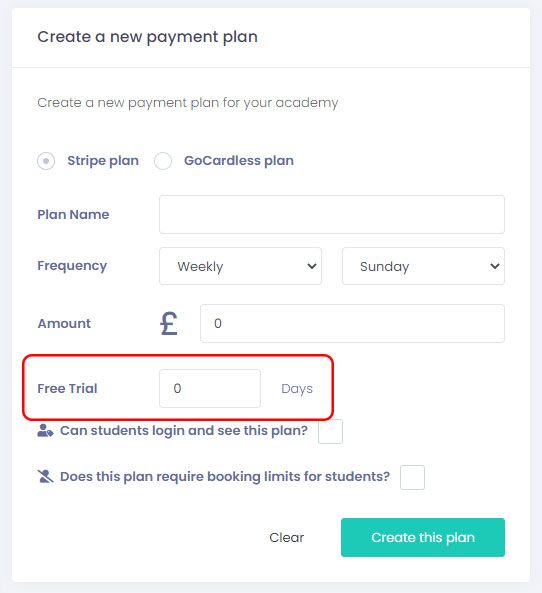Click the Days label next to Free Trial
Viewport: 542px width, 593px height.
click(297, 389)
